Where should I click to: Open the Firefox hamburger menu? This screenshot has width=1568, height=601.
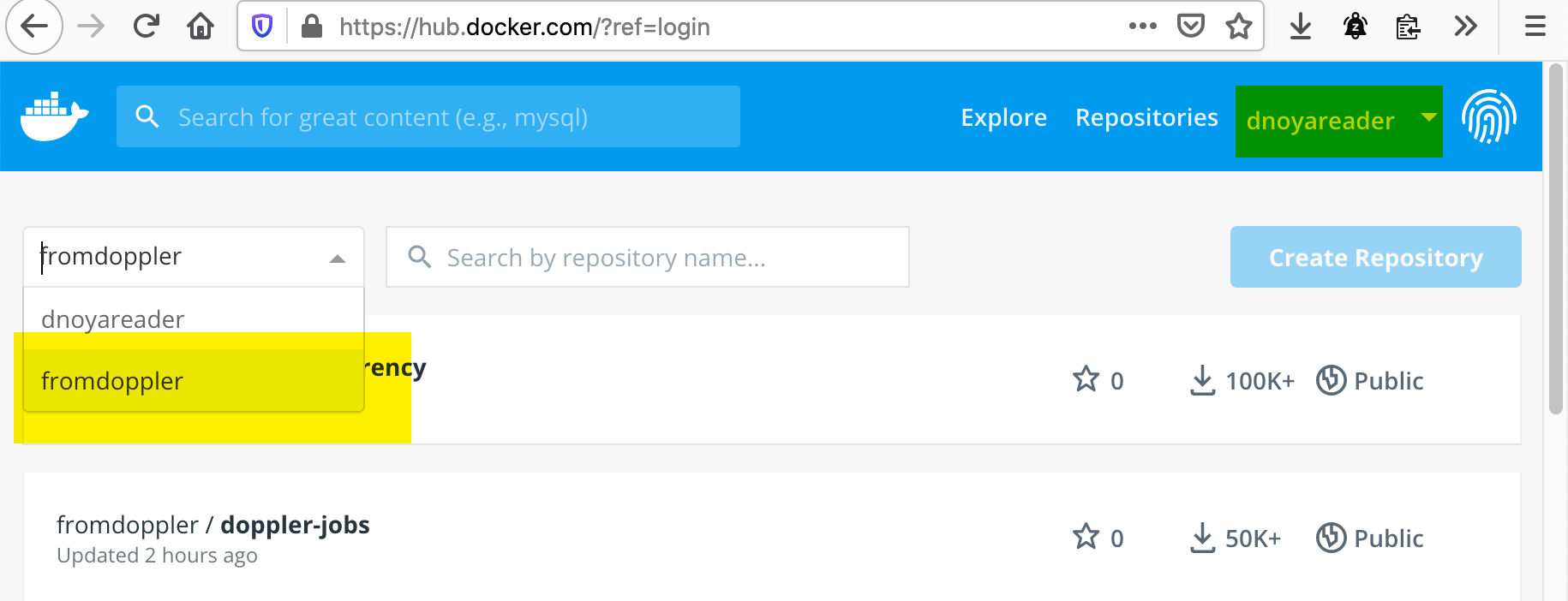pos(1533,26)
